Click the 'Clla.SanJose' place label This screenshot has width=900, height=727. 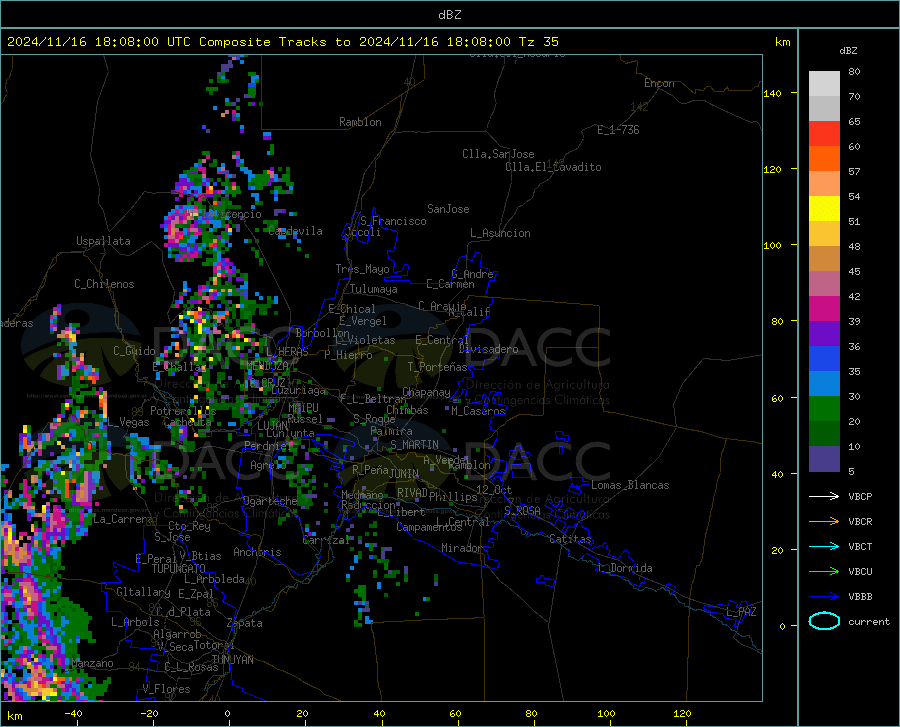pyautogui.click(x=498, y=154)
